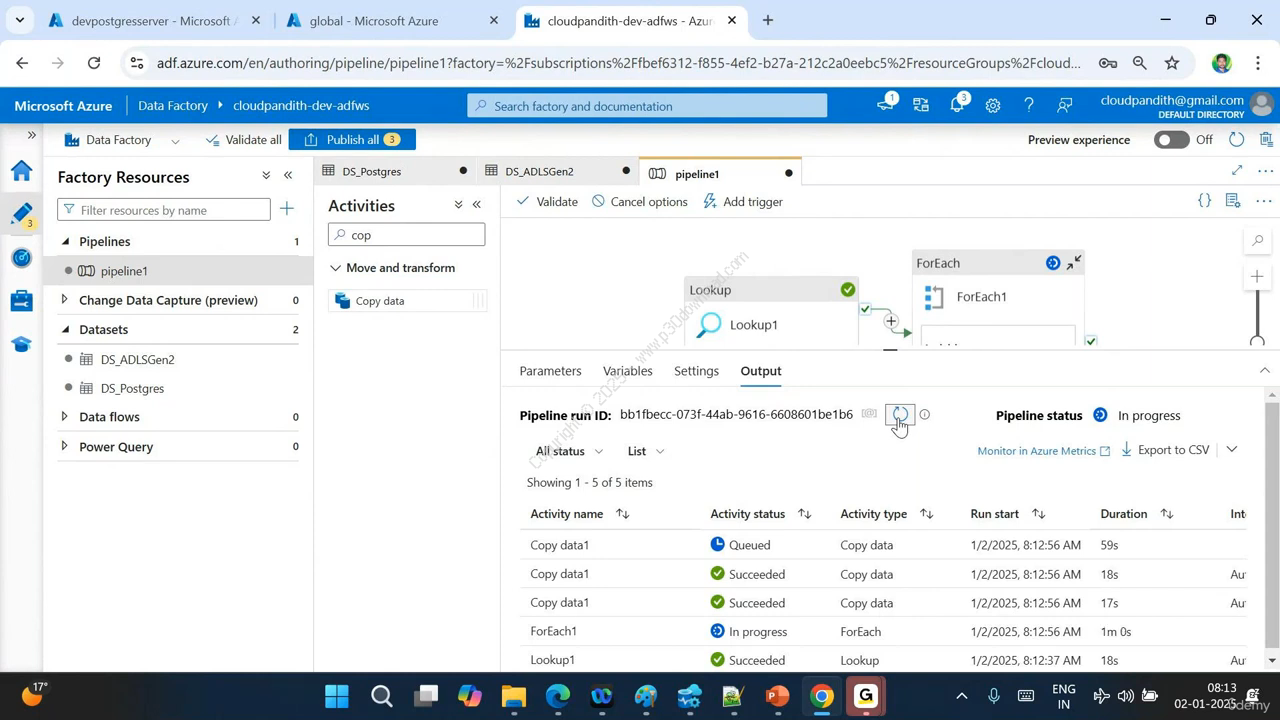The height and width of the screenshot is (720, 1280).
Task: Open switch Data Factory icon in header
Action: point(921,105)
